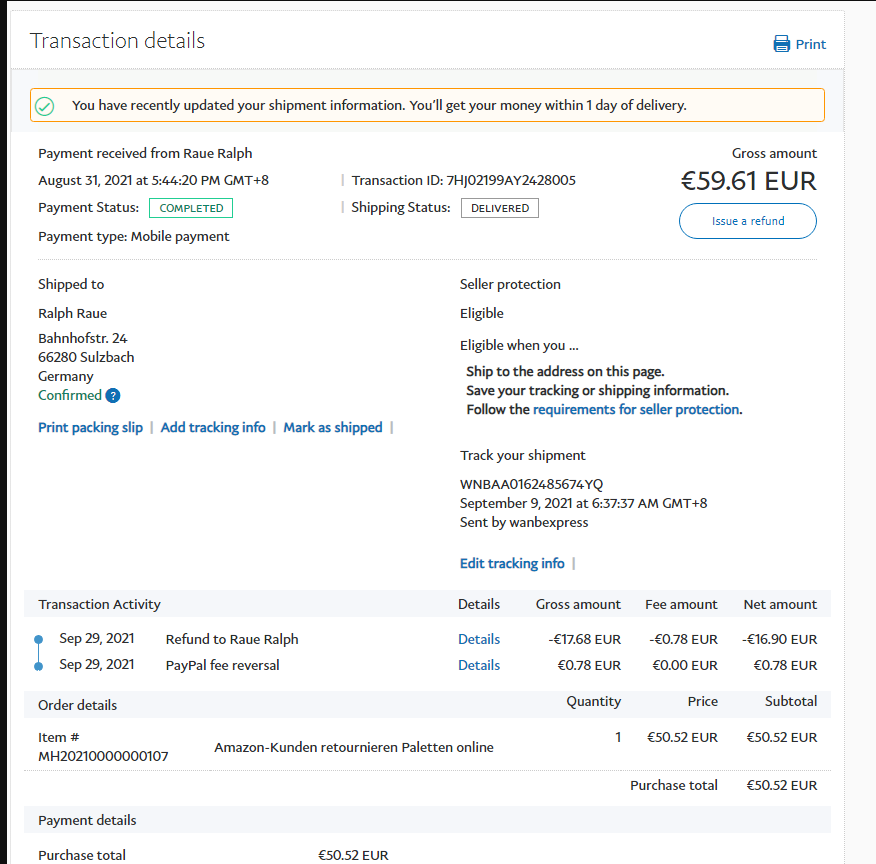The height and width of the screenshot is (864, 876).
Task: Click the COMPLETED payment status badge
Action: (x=191, y=208)
